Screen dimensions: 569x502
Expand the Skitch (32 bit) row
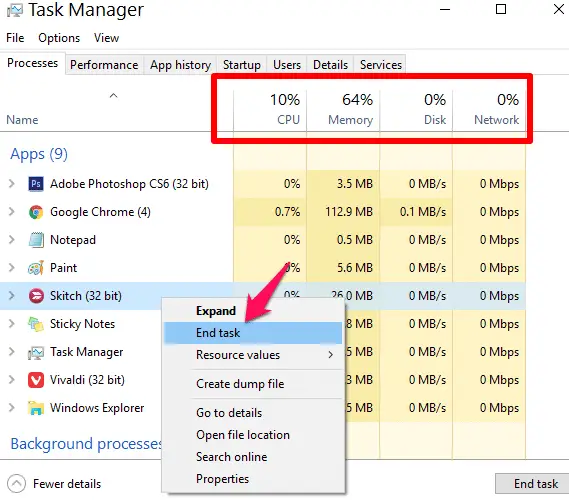click(x=12, y=296)
